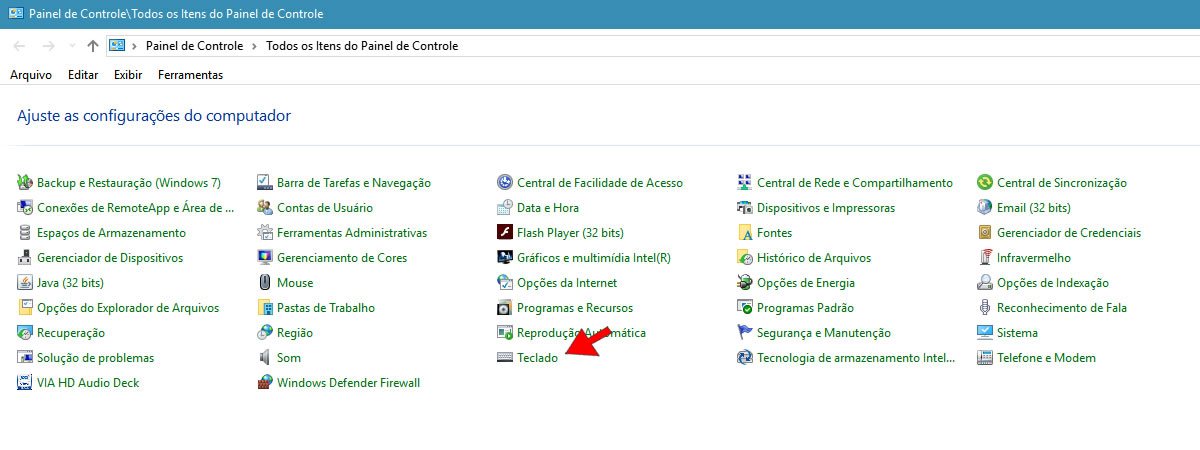Open Dispositivos e Impressoras link
The height and width of the screenshot is (450, 1200).
tap(826, 208)
